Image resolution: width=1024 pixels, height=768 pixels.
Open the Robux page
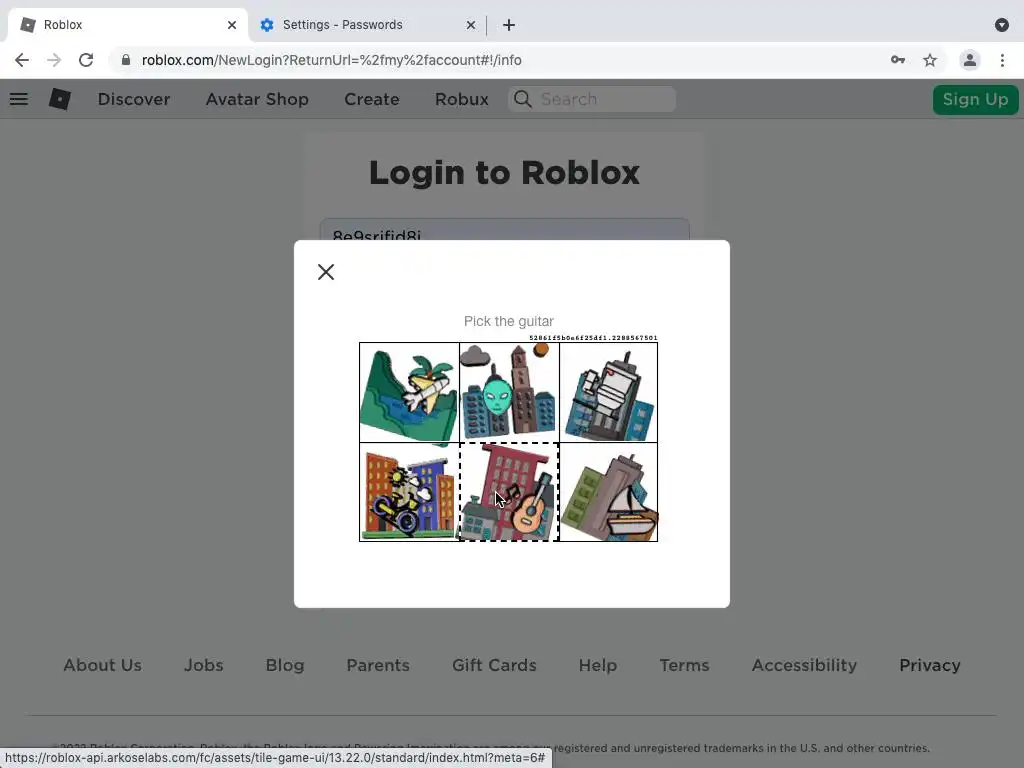462,99
